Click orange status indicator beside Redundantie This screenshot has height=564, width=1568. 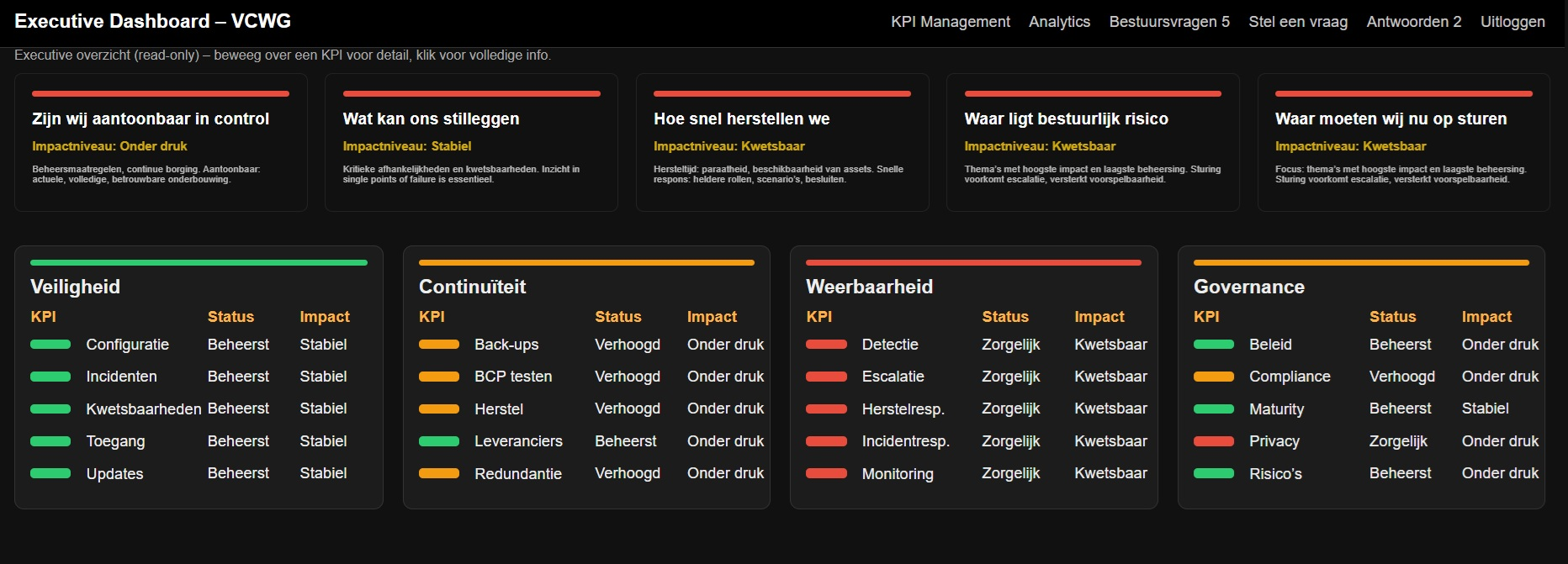coord(439,473)
